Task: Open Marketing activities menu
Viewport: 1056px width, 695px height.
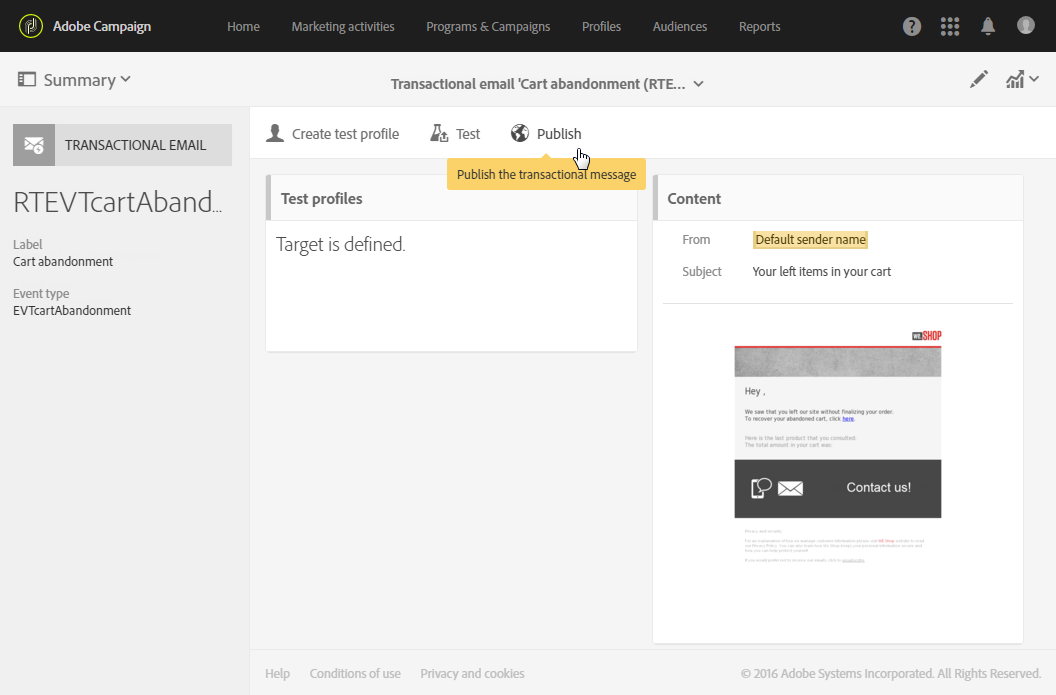Action: (343, 26)
